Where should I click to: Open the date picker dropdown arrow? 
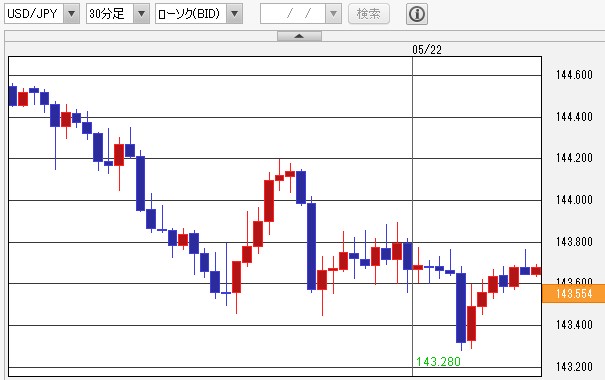(333, 14)
